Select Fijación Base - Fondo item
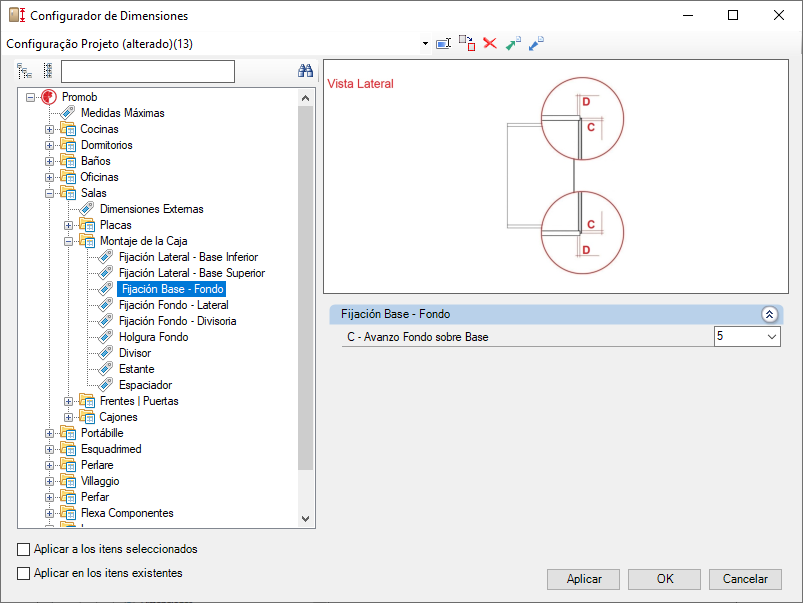The height and width of the screenshot is (603, 803). pyautogui.click(x=172, y=289)
